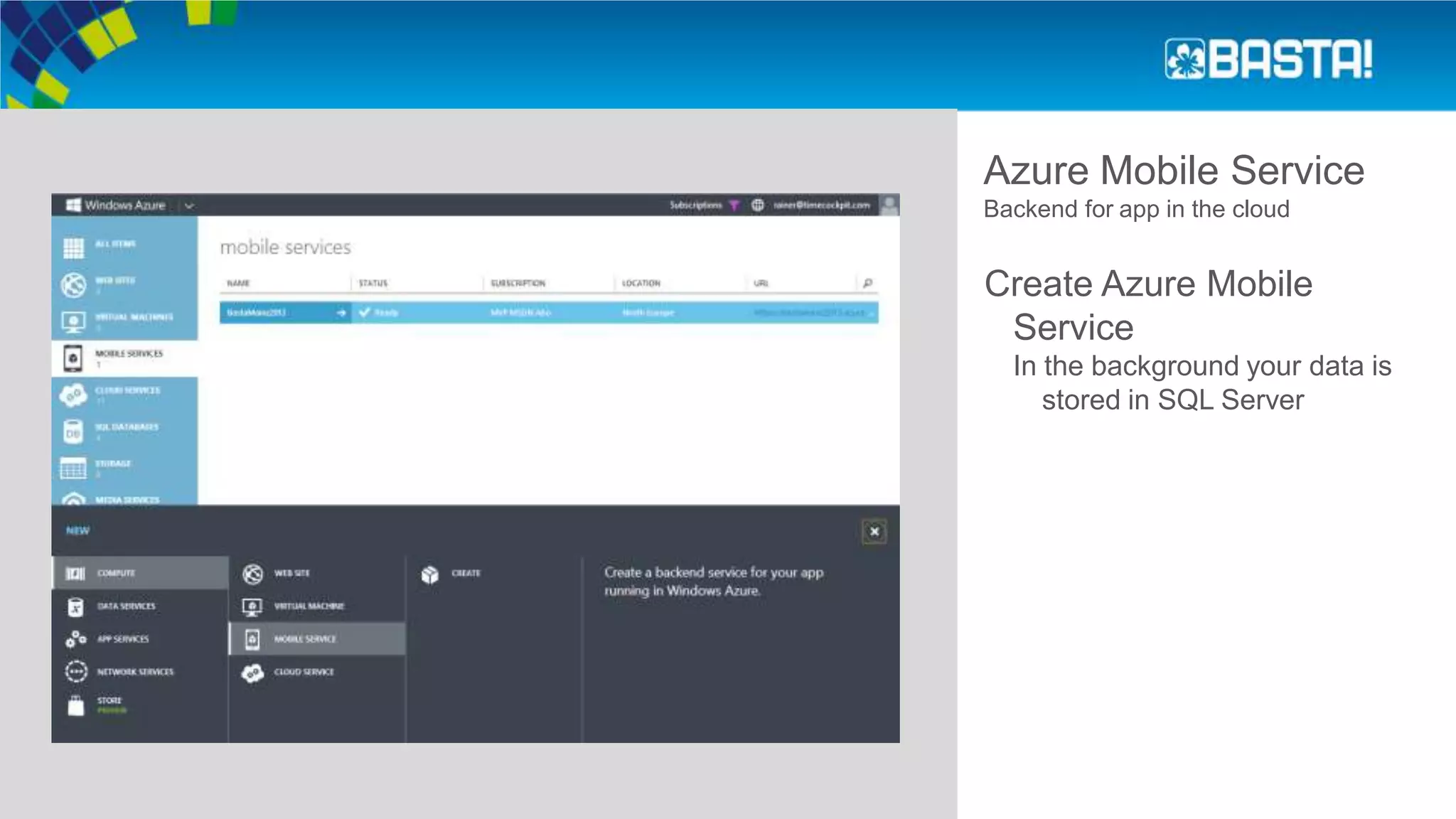Click the purple subscriptions filter funnel icon
Viewport: 1456px width, 819px height.
[x=734, y=205]
